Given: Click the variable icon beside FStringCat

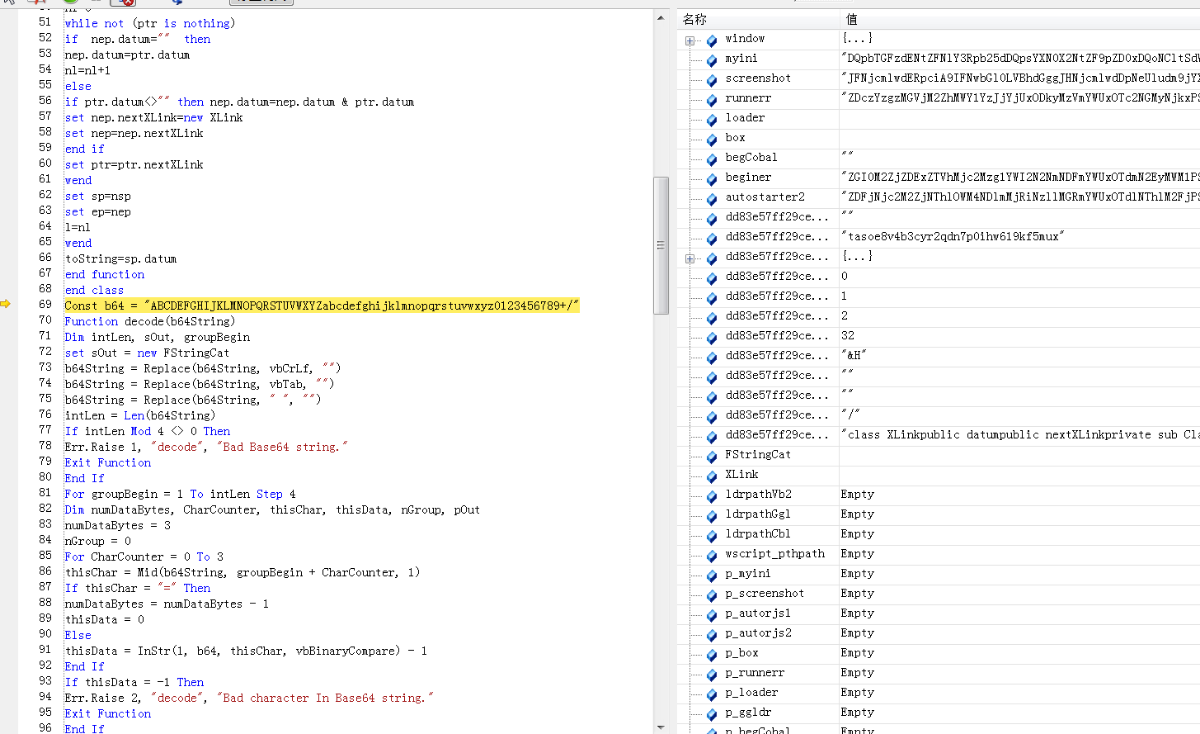Looking at the screenshot, I should pyautogui.click(x=712, y=455).
